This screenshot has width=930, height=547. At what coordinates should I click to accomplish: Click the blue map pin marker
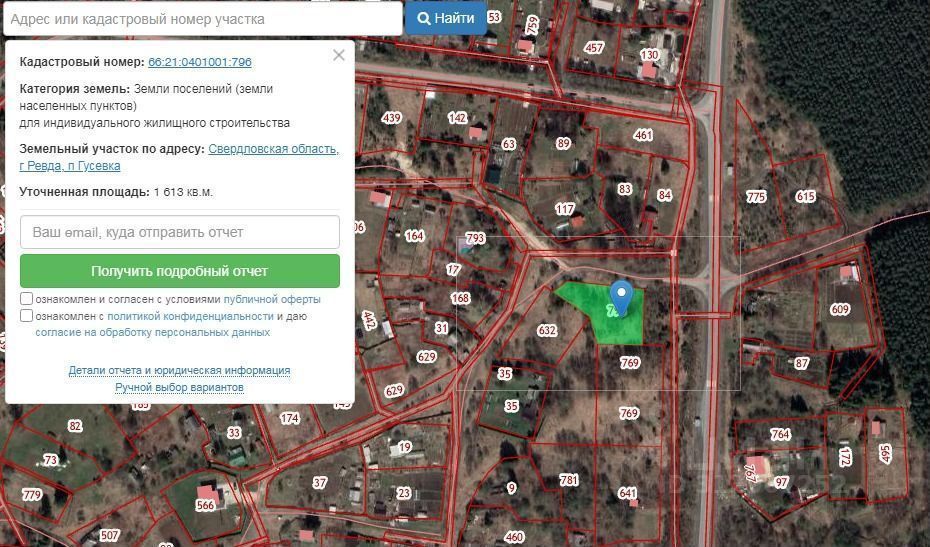click(x=621, y=298)
